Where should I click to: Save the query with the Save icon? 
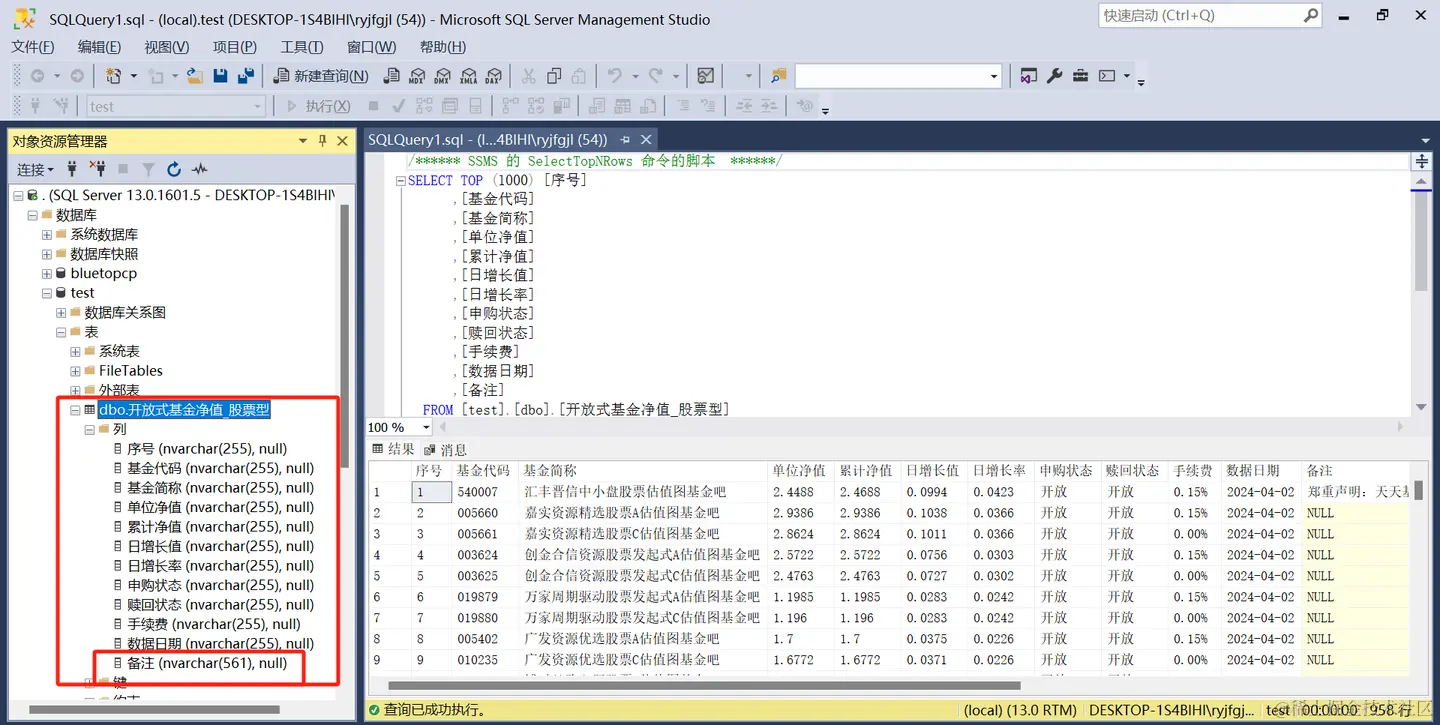click(x=220, y=76)
